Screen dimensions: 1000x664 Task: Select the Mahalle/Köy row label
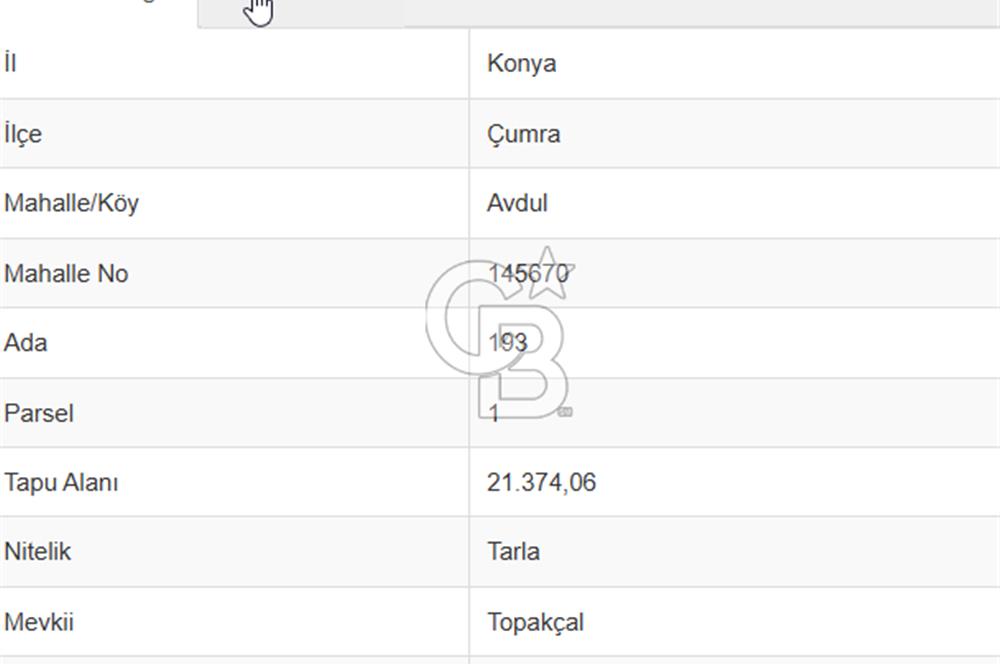(x=71, y=204)
